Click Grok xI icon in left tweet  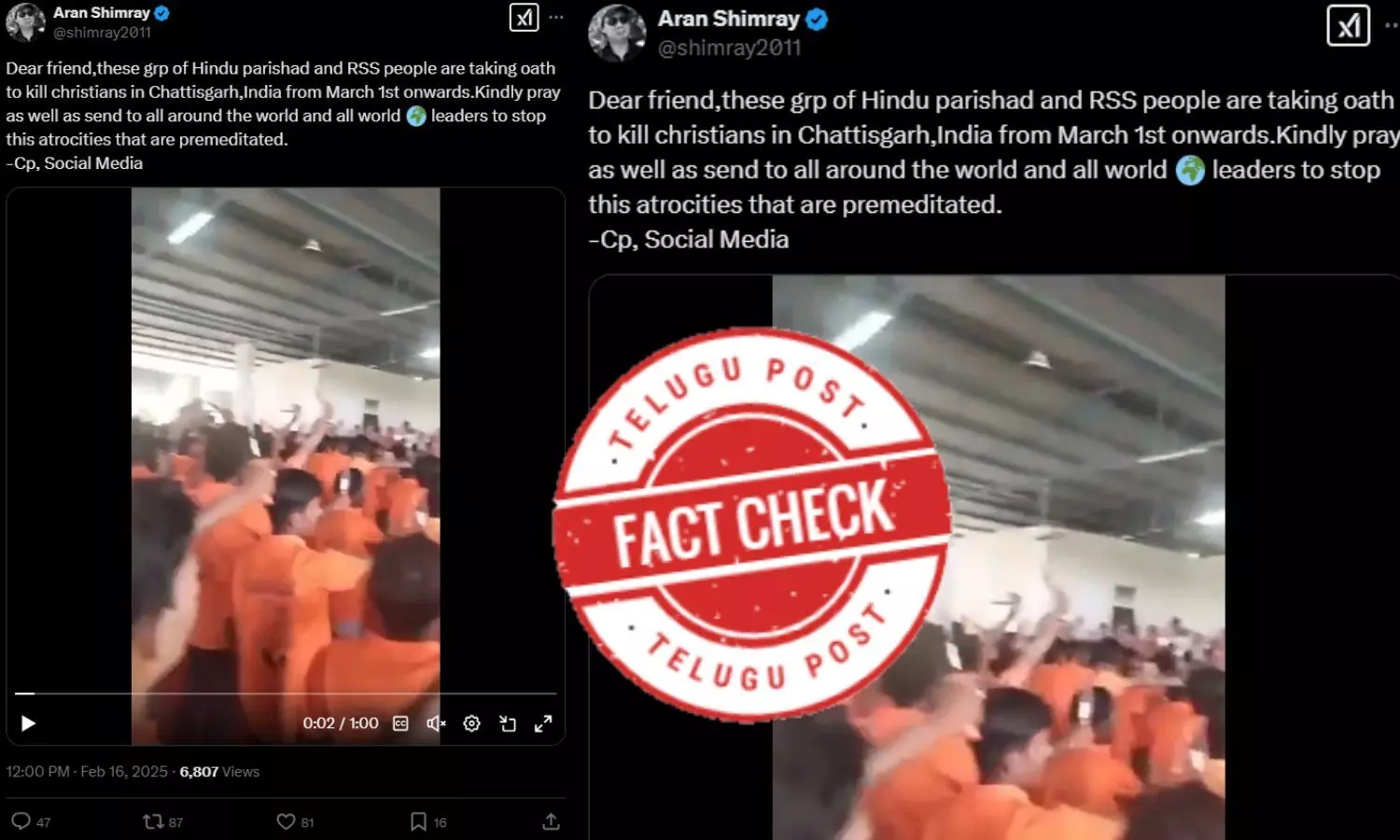click(x=524, y=18)
